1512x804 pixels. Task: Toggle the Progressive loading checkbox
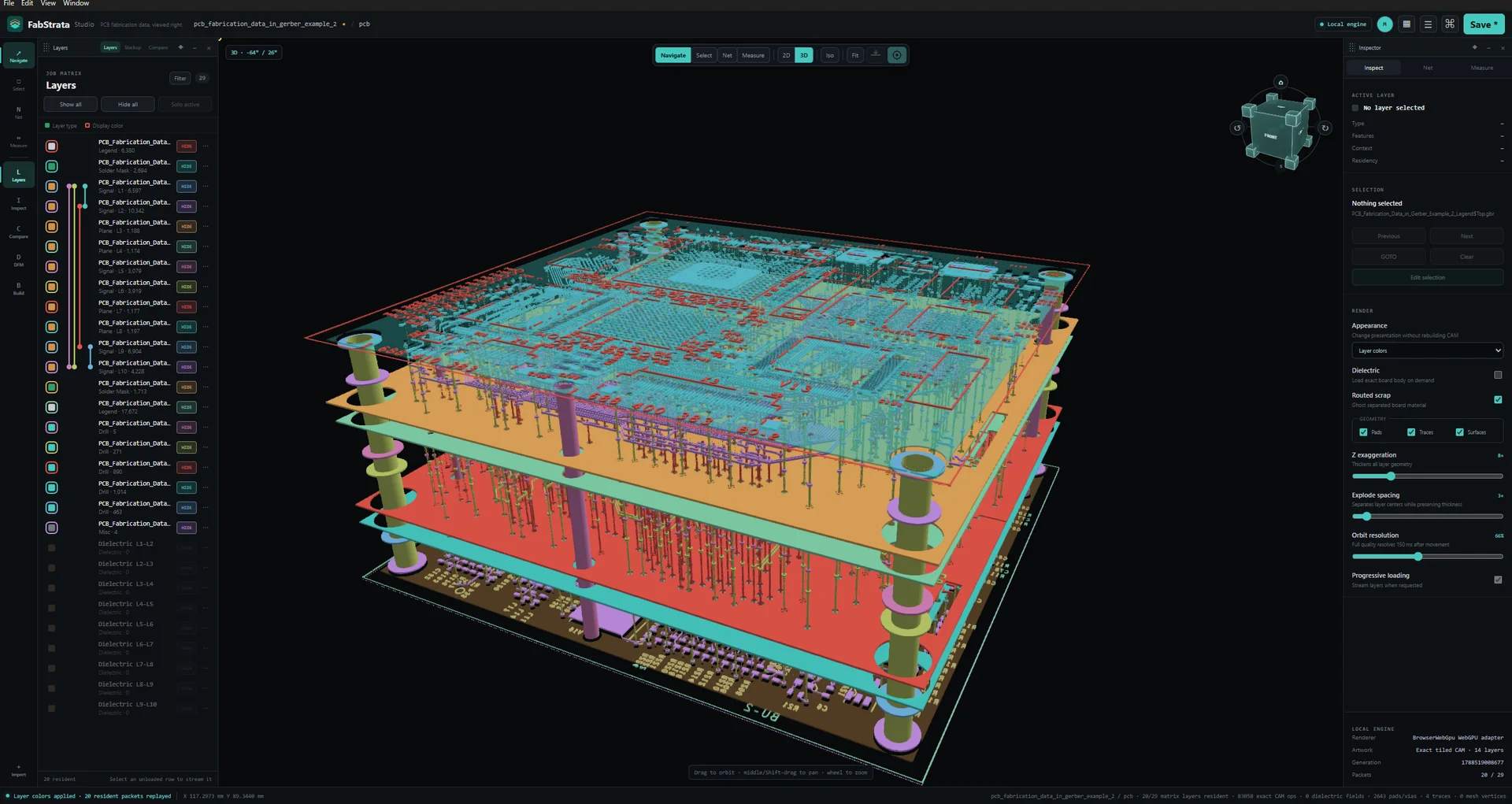1498,580
